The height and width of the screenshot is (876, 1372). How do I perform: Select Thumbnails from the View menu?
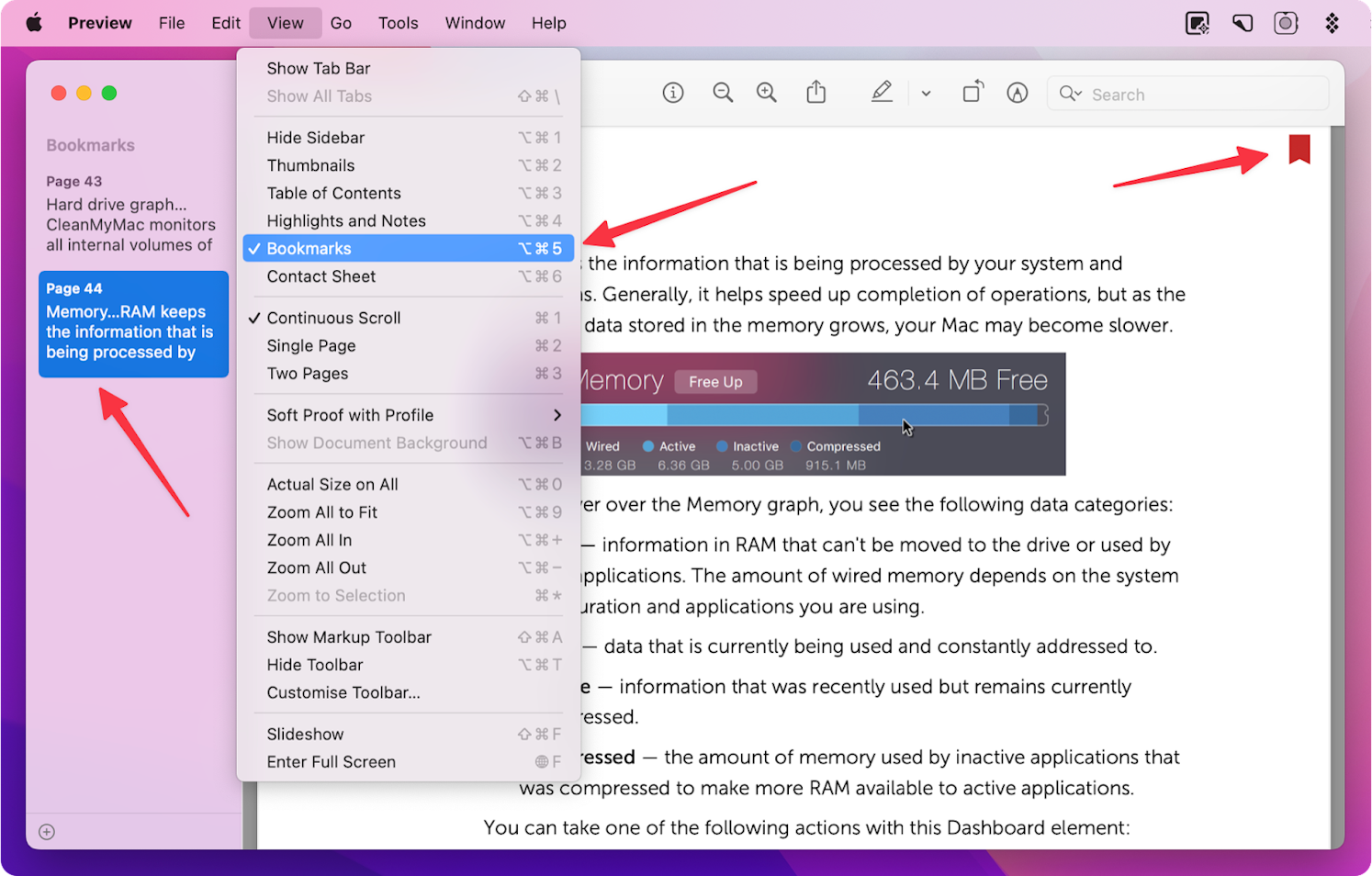[x=310, y=164]
